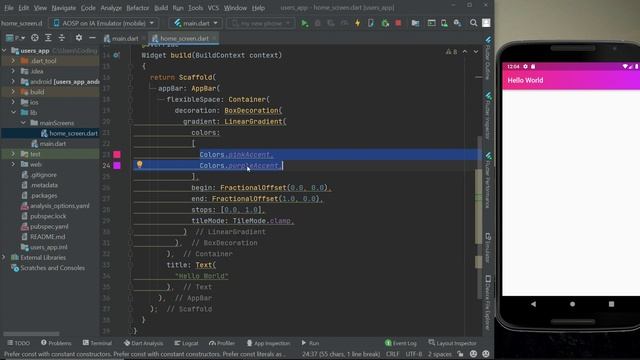The width and height of the screenshot is (640, 360).
Task: Open the Tools menu
Action: coord(196,8)
